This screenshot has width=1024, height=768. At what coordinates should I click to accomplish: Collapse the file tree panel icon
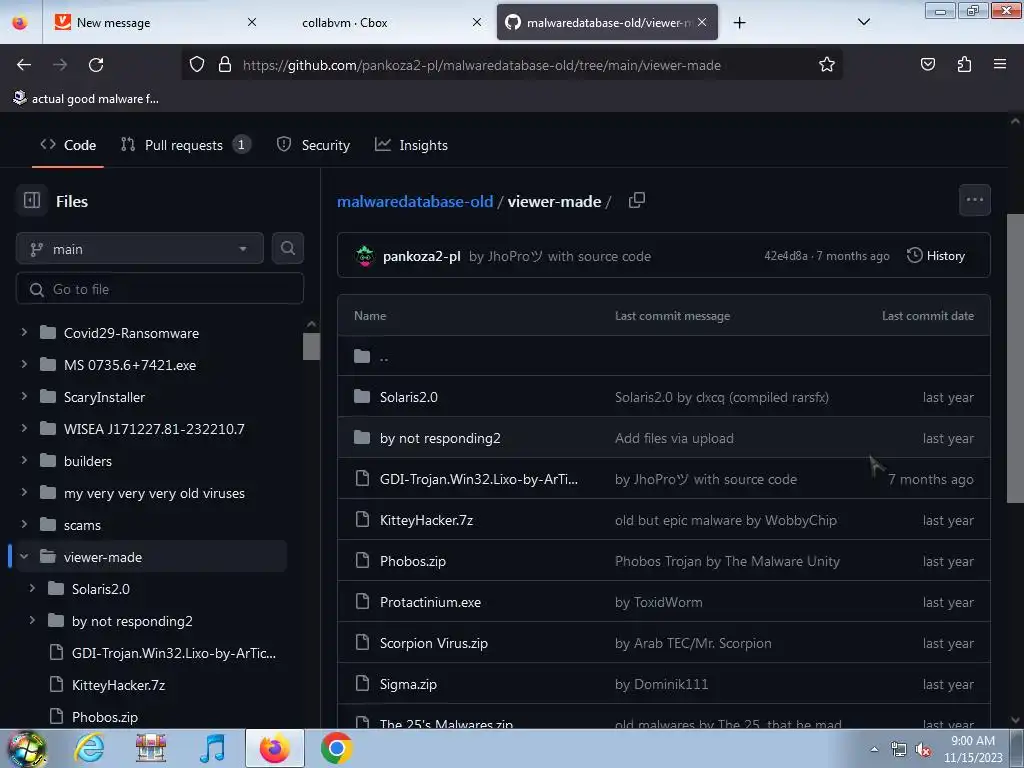[32, 200]
